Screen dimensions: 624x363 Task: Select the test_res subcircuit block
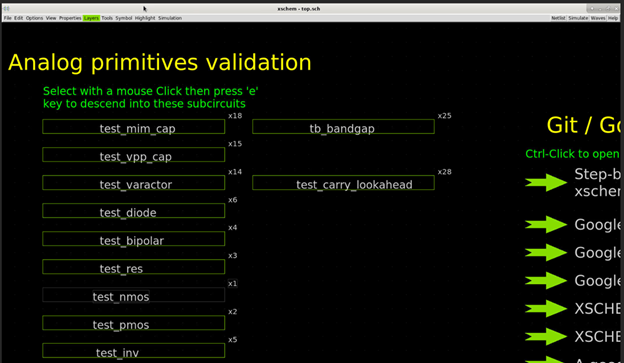point(134,267)
